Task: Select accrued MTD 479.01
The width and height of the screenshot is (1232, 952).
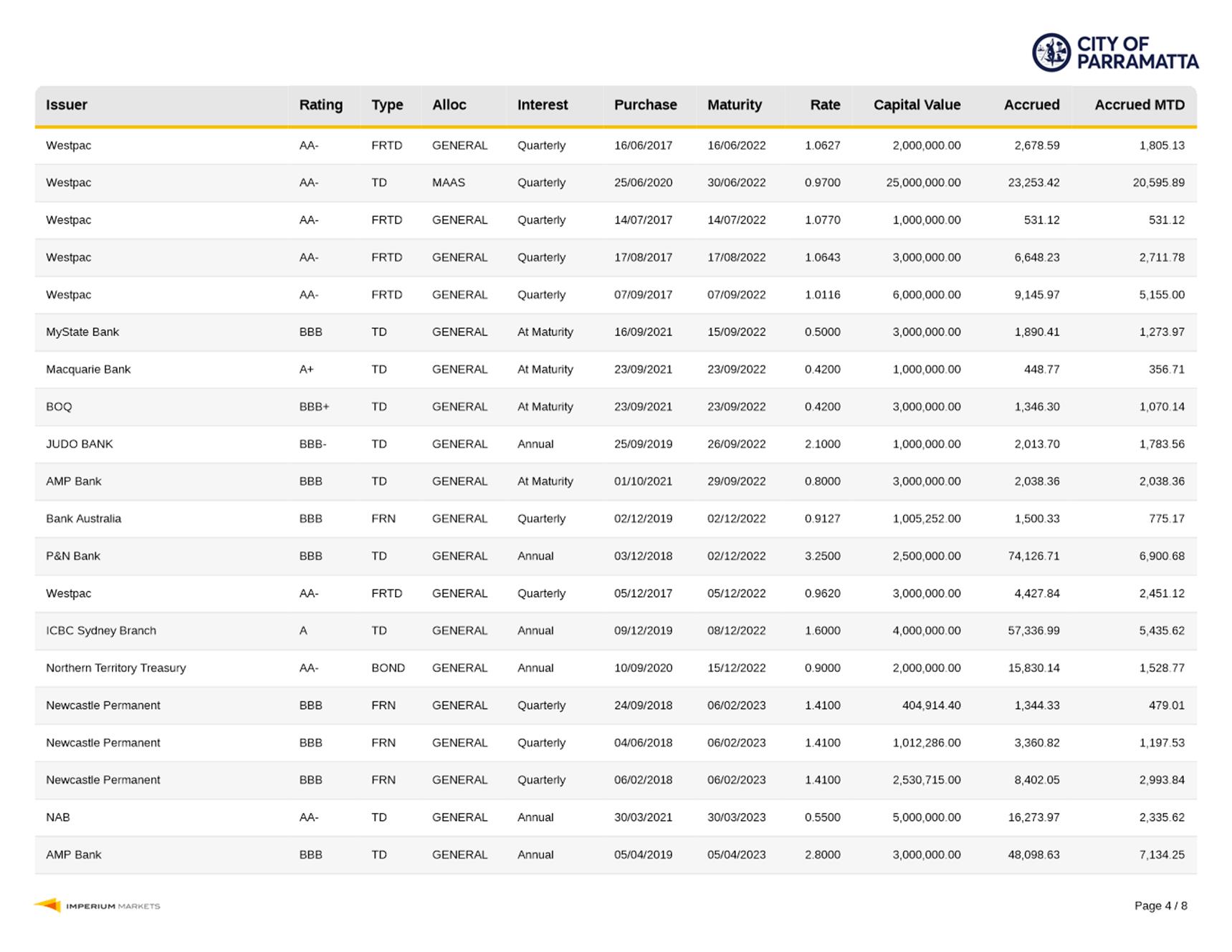Action: pyautogui.click(x=1167, y=705)
